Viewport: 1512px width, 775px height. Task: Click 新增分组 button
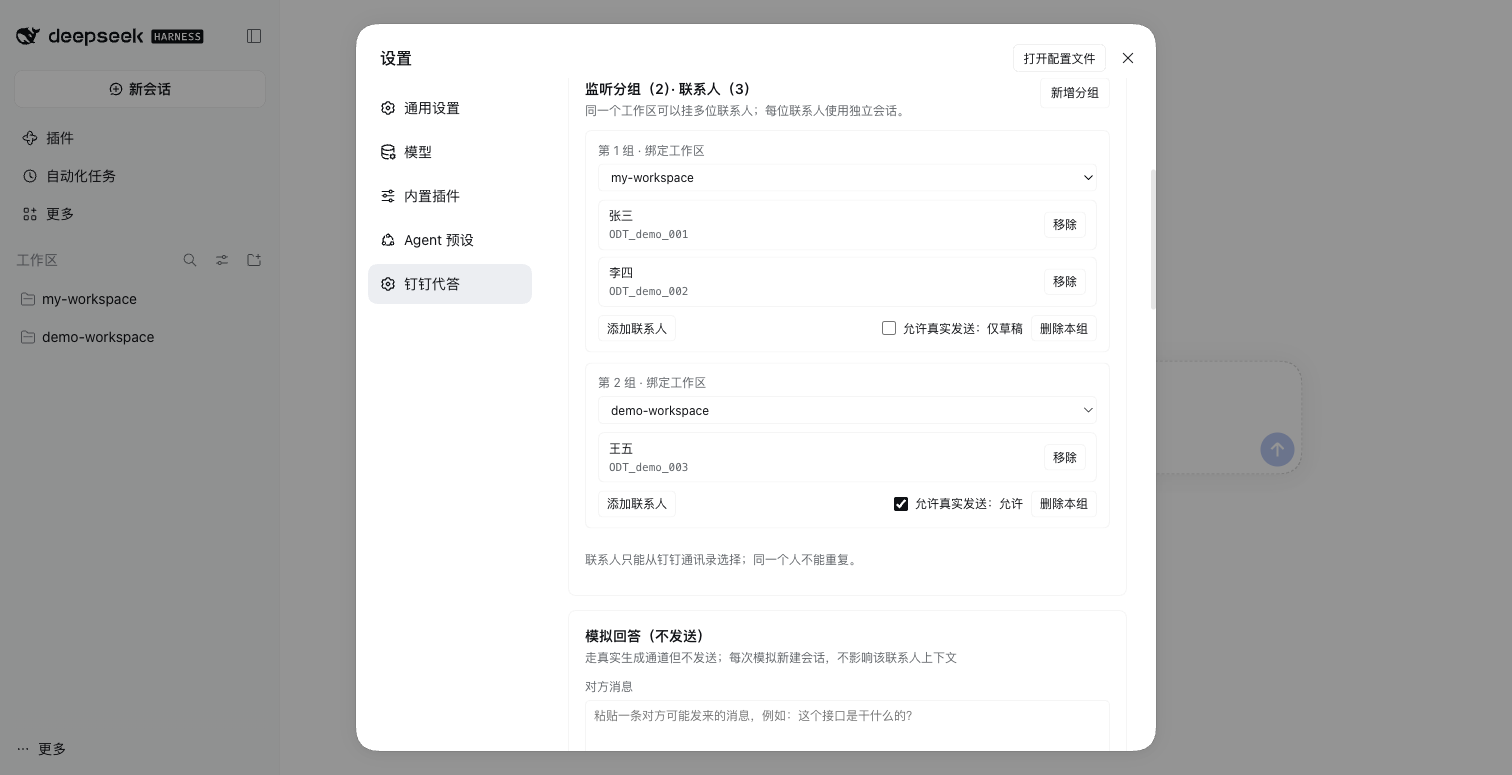(x=1075, y=92)
